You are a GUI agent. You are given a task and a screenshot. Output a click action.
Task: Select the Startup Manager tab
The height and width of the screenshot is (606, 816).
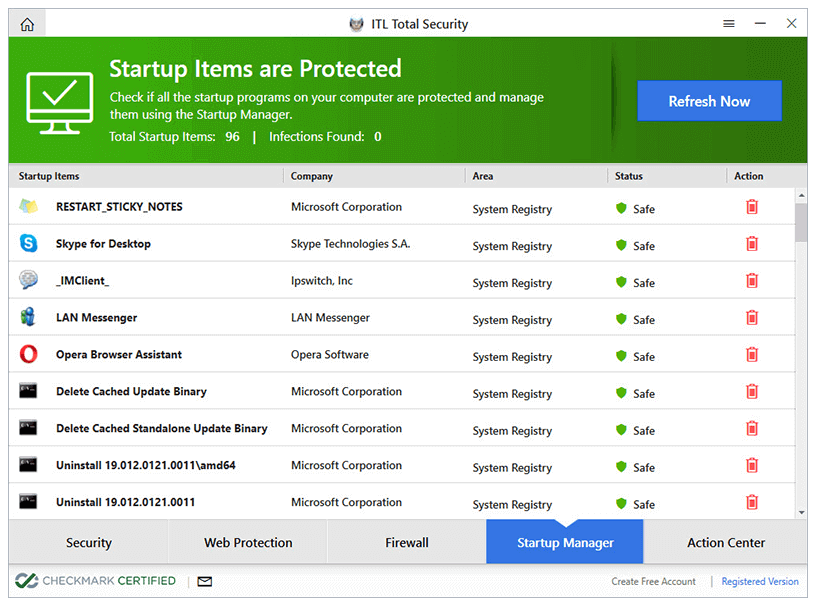pyautogui.click(x=565, y=542)
